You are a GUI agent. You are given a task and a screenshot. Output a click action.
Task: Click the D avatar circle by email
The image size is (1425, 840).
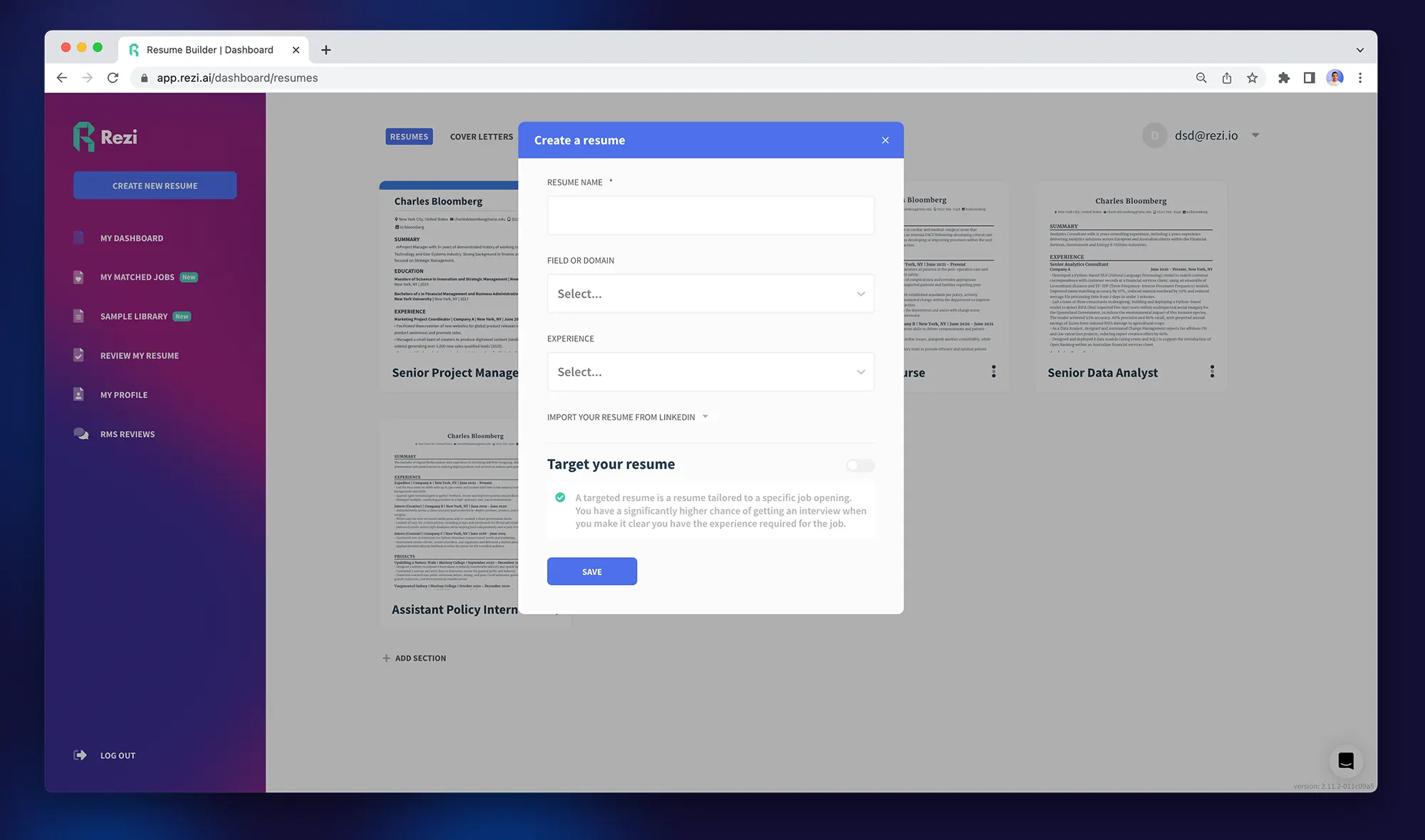click(x=1154, y=135)
